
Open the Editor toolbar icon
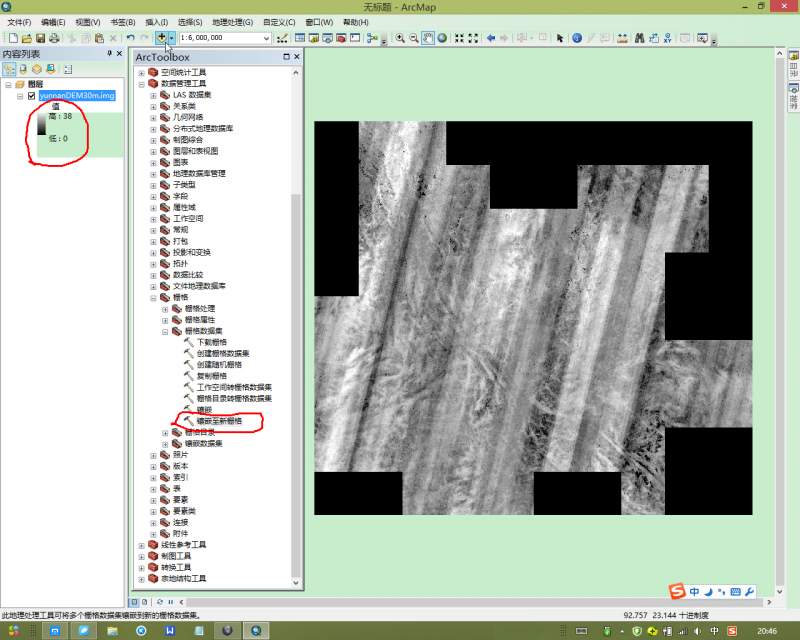(x=282, y=38)
